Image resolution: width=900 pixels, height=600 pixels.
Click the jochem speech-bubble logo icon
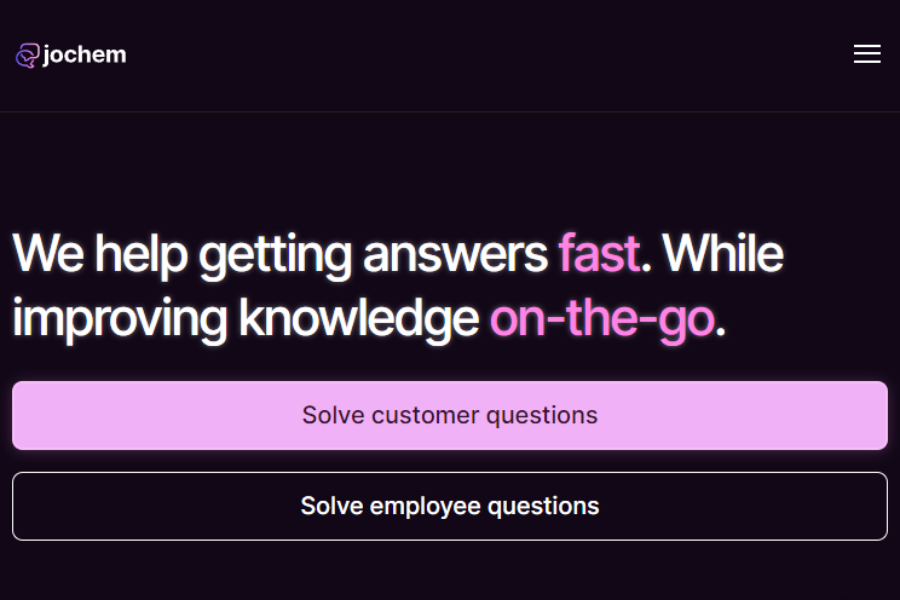27,56
